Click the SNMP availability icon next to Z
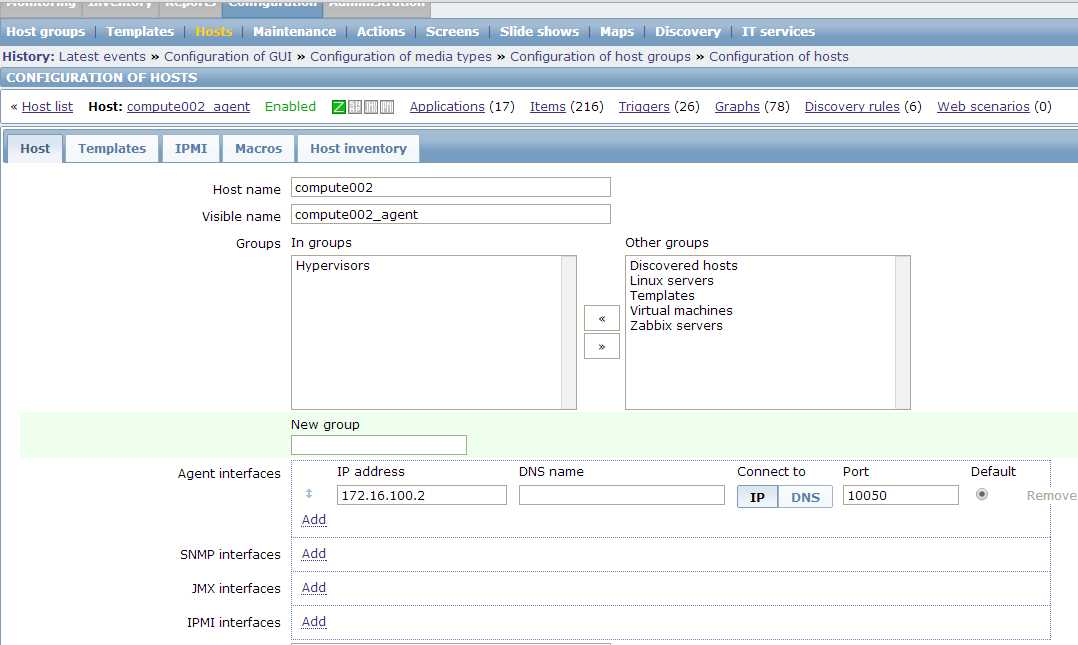Screen dimensions: 1078x645 355,107
